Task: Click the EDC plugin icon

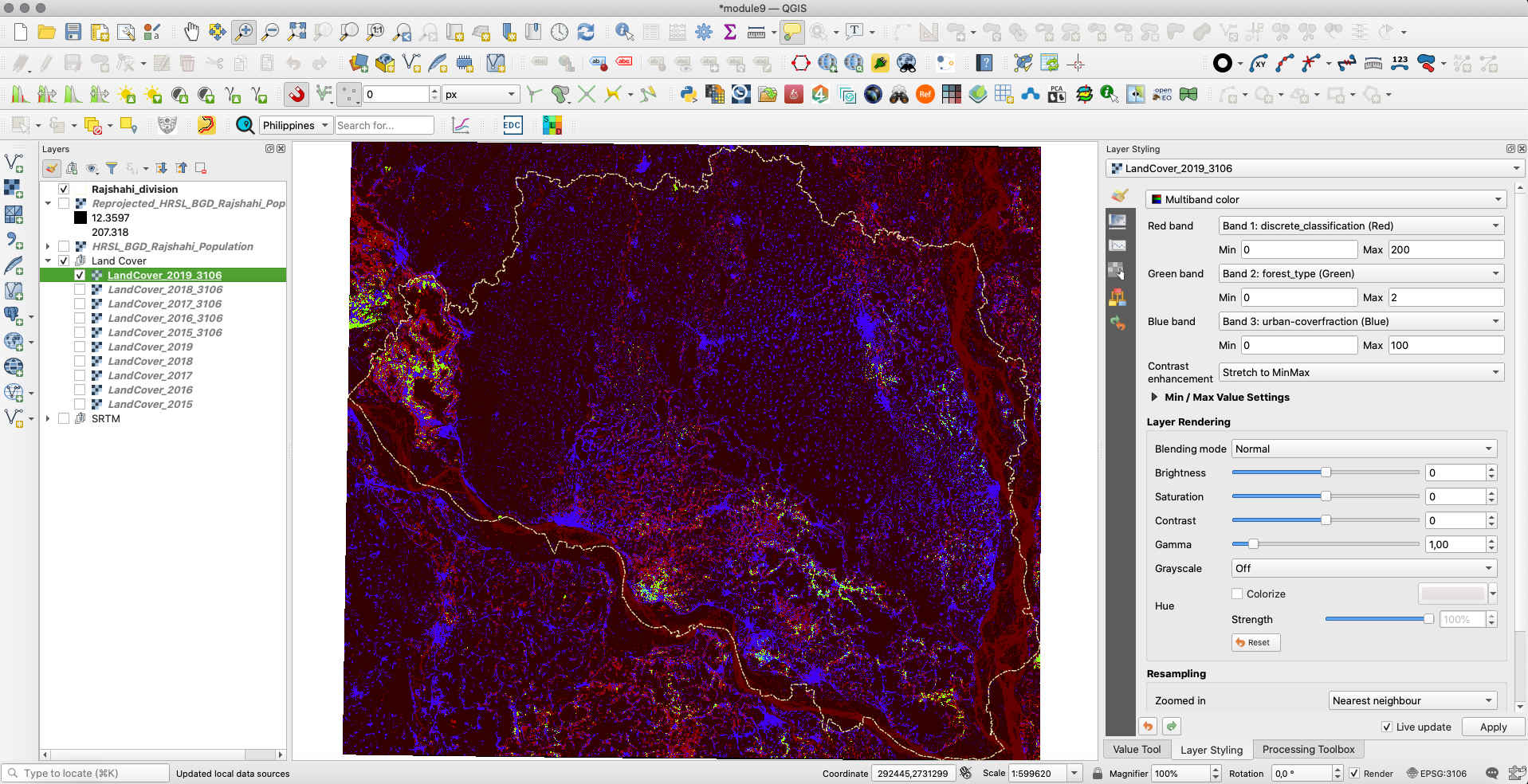Action: point(513,125)
